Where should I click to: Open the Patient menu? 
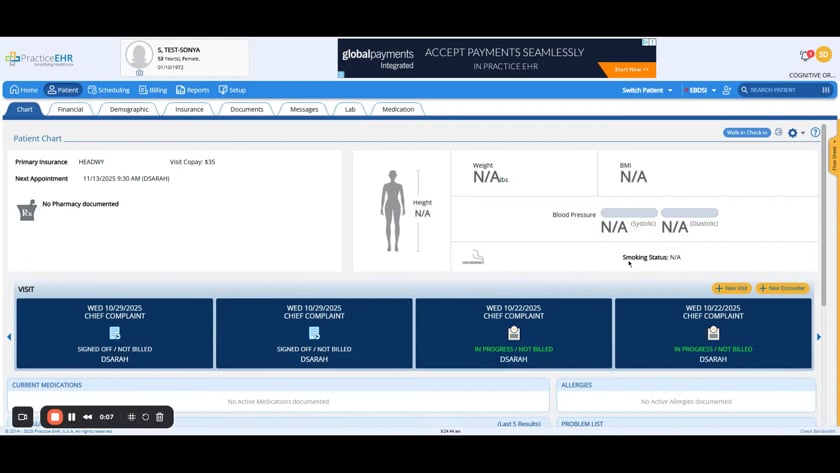pyautogui.click(x=63, y=90)
